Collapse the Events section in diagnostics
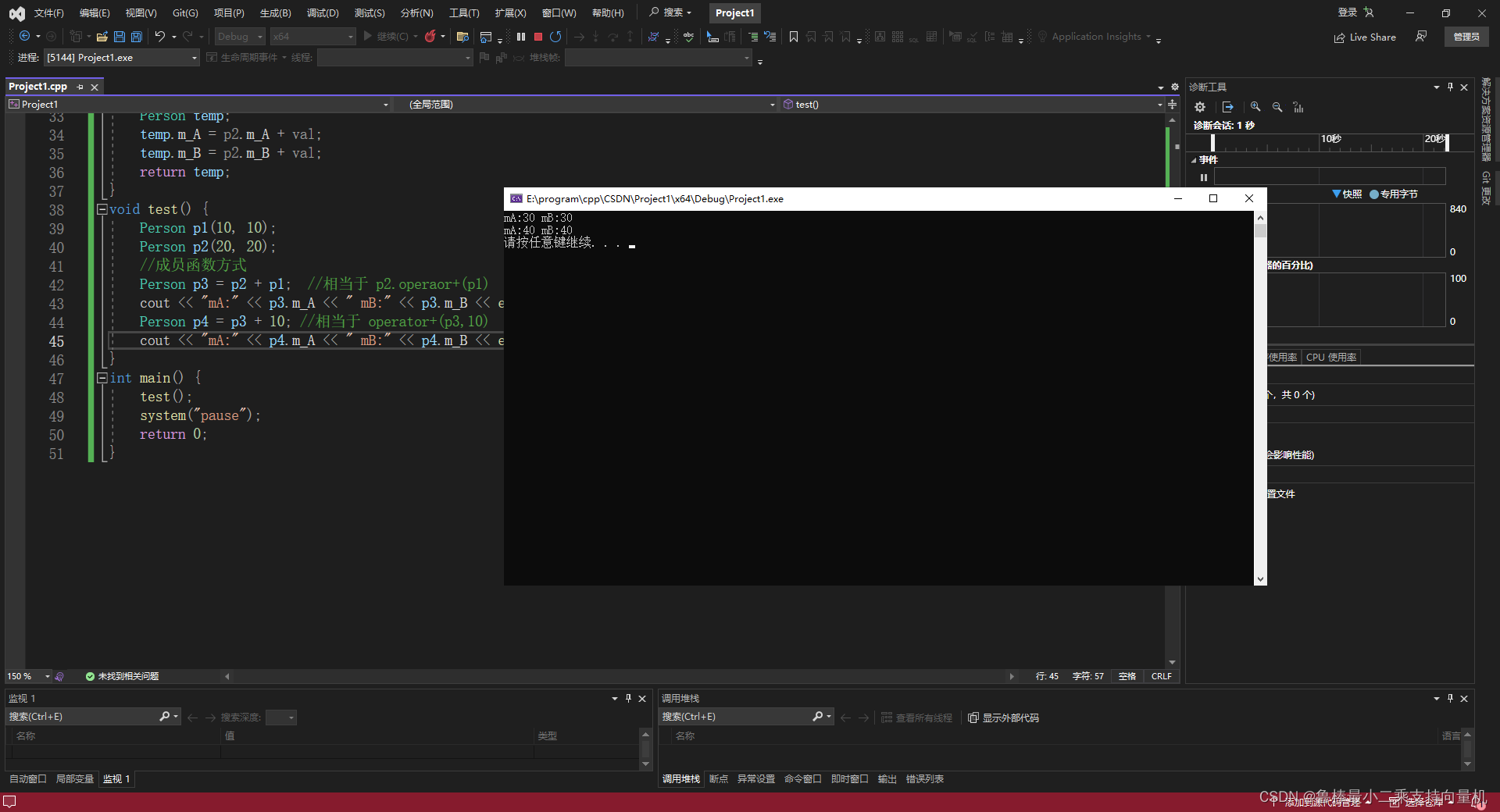Image resolution: width=1500 pixels, height=812 pixels. pos(1194,160)
